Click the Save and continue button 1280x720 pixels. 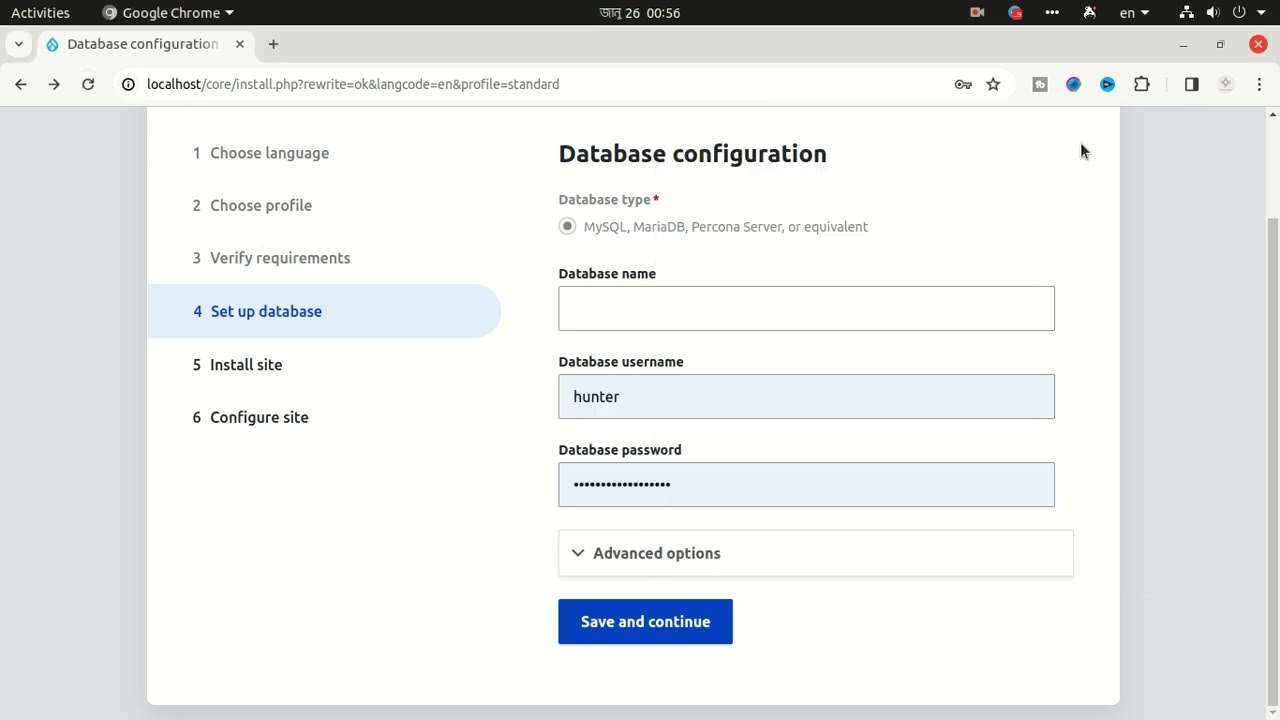(645, 622)
